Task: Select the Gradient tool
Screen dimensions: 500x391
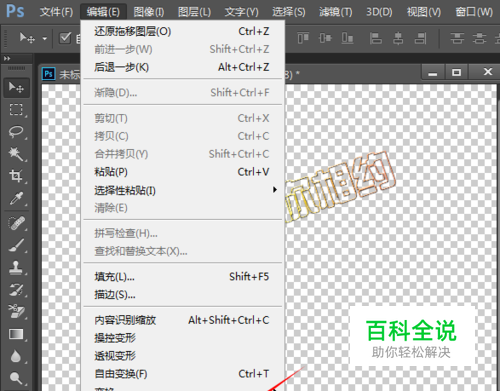Action: coord(16,334)
